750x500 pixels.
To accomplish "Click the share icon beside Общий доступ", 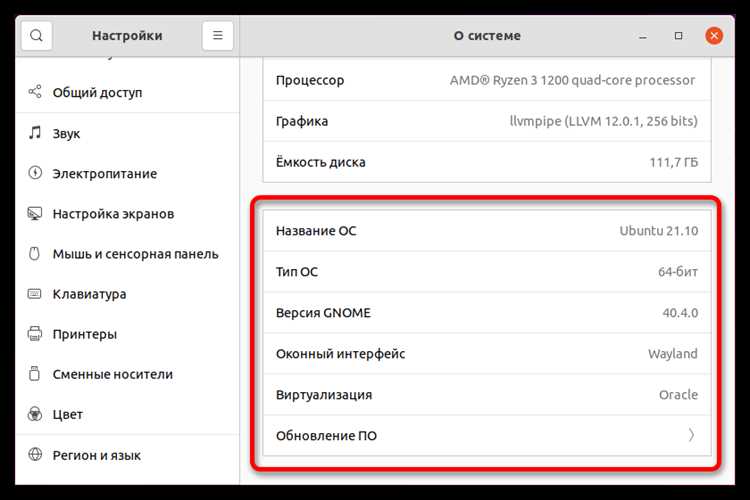I will click(x=35, y=92).
